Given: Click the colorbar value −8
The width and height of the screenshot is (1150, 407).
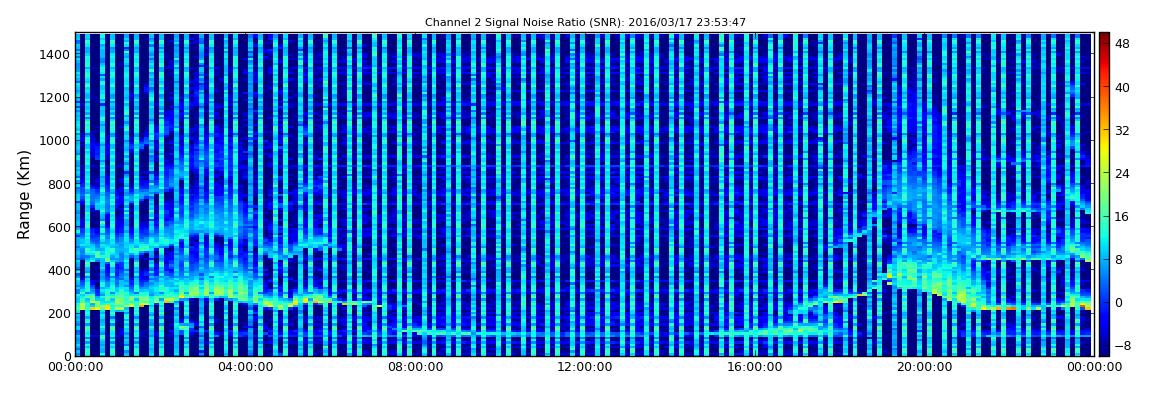Looking at the screenshot, I should [x=1121, y=345].
